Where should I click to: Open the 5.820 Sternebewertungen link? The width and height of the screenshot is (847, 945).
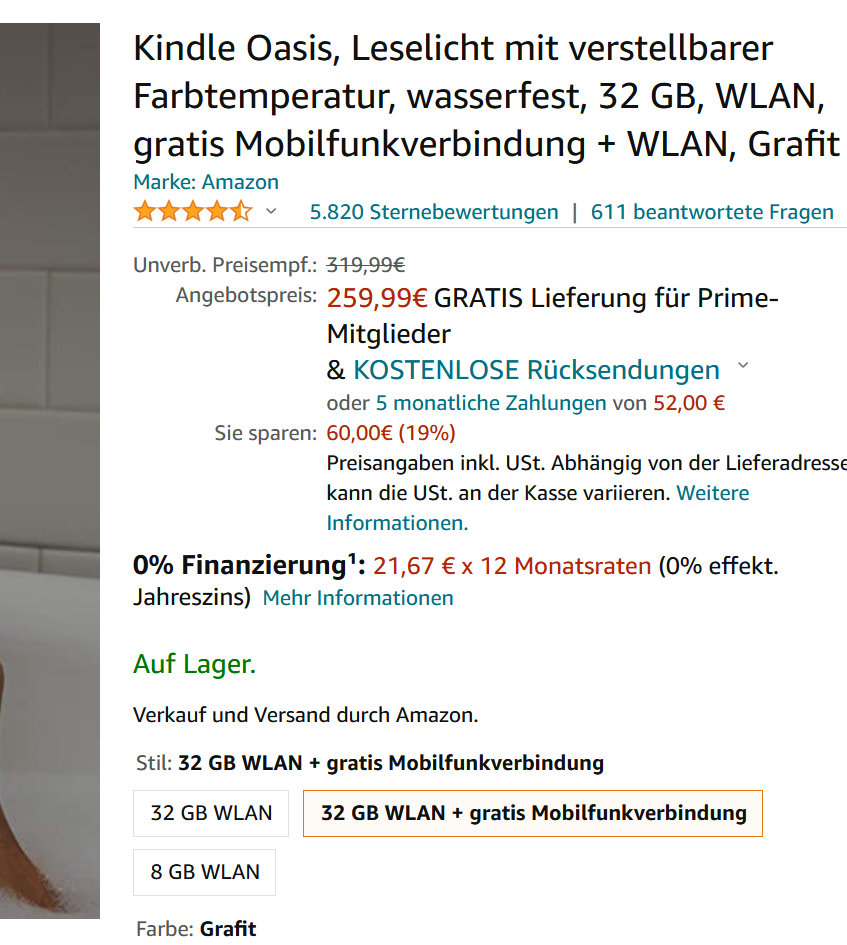pyautogui.click(x=434, y=212)
